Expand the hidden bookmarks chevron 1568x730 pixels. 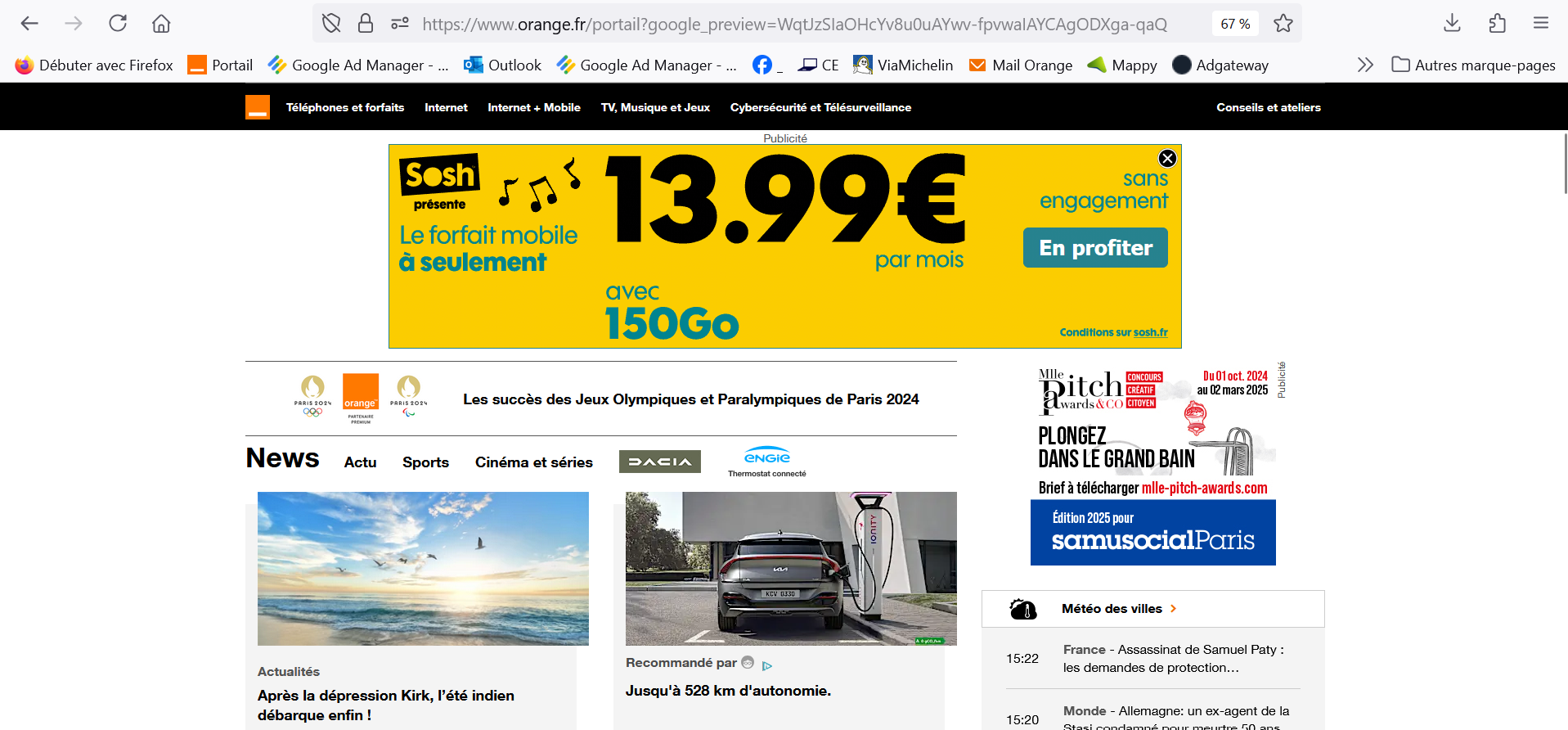pos(1365,65)
